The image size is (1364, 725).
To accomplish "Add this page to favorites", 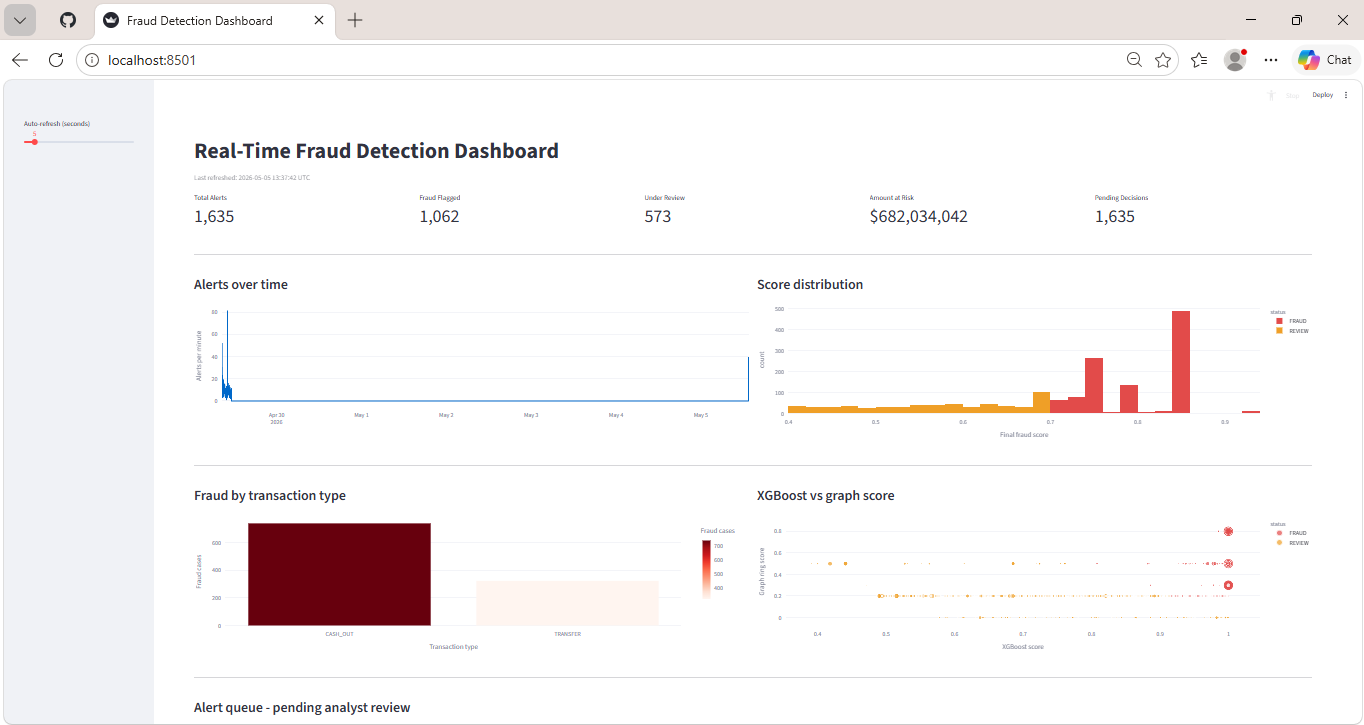I will [1163, 60].
